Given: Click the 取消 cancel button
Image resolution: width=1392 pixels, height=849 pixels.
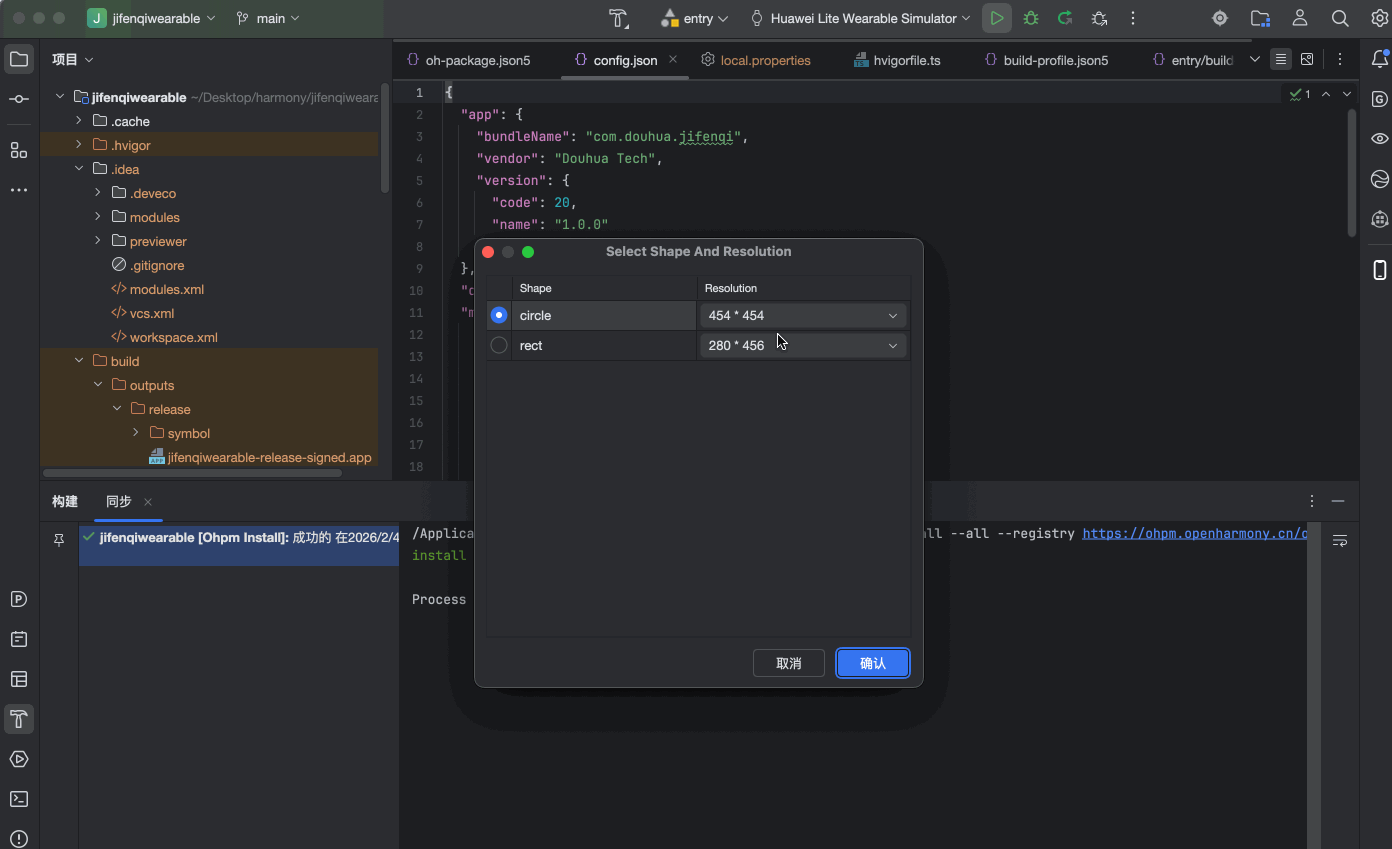Looking at the screenshot, I should tap(788, 663).
